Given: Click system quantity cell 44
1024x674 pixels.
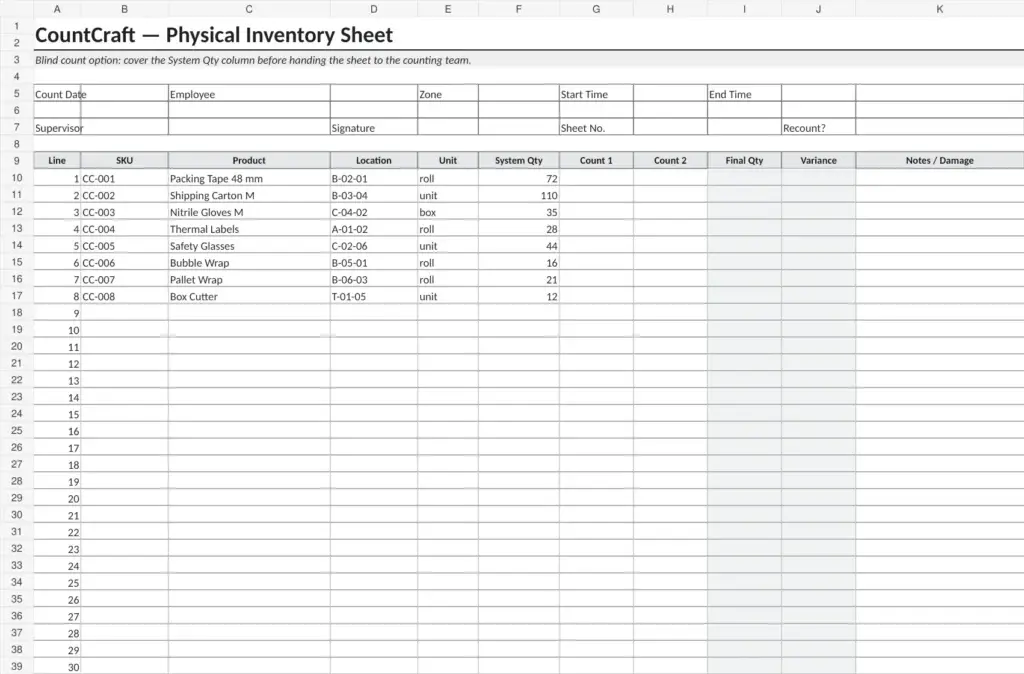Looking at the screenshot, I should pos(519,246).
